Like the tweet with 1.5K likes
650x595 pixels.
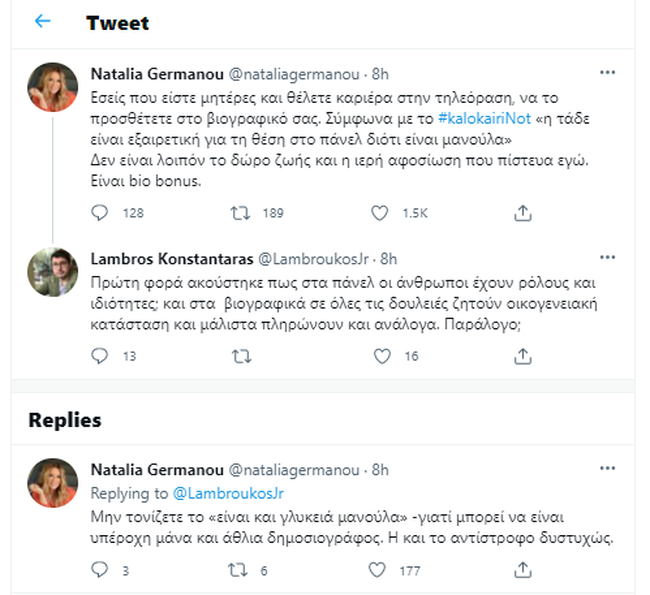pyautogui.click(x=380, y=213)
